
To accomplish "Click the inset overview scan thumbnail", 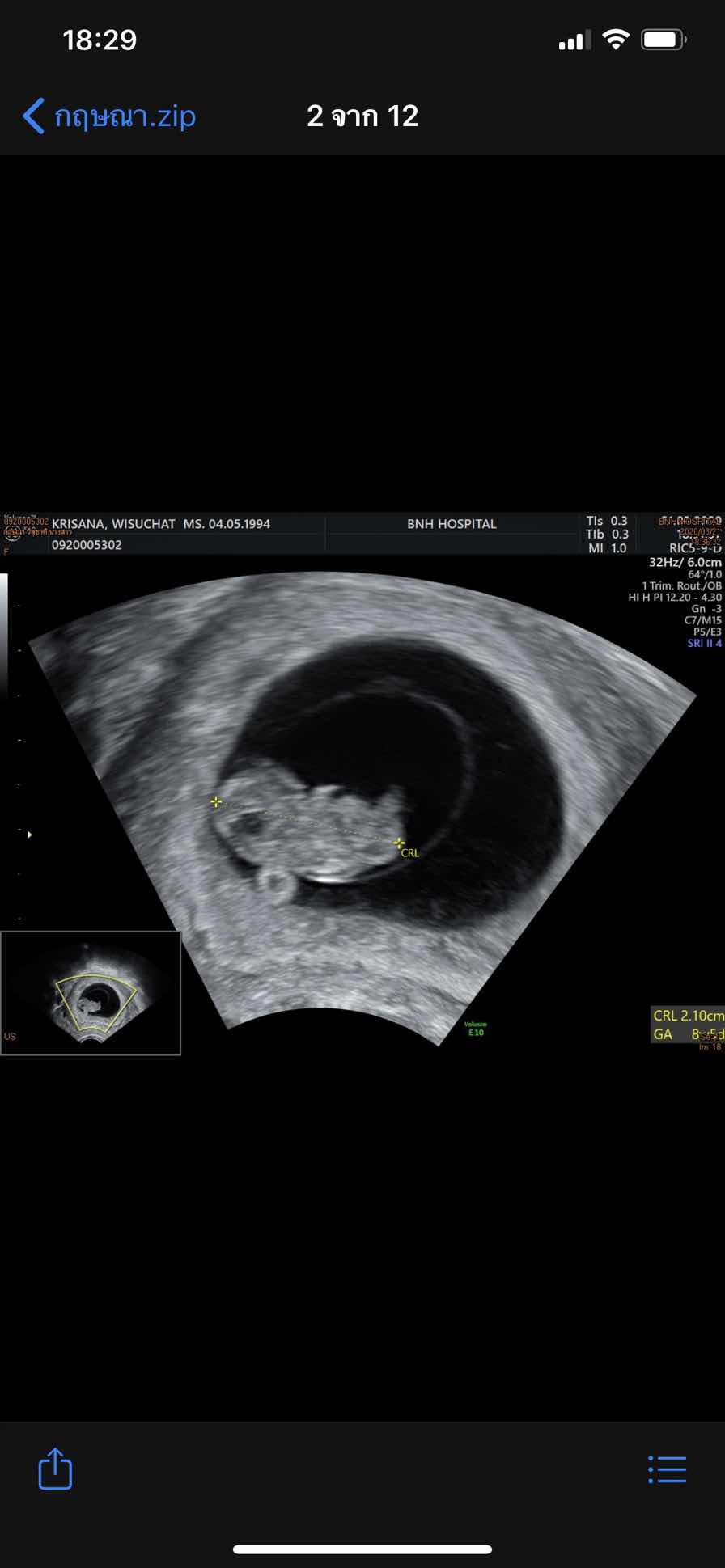I will (91, 993).
